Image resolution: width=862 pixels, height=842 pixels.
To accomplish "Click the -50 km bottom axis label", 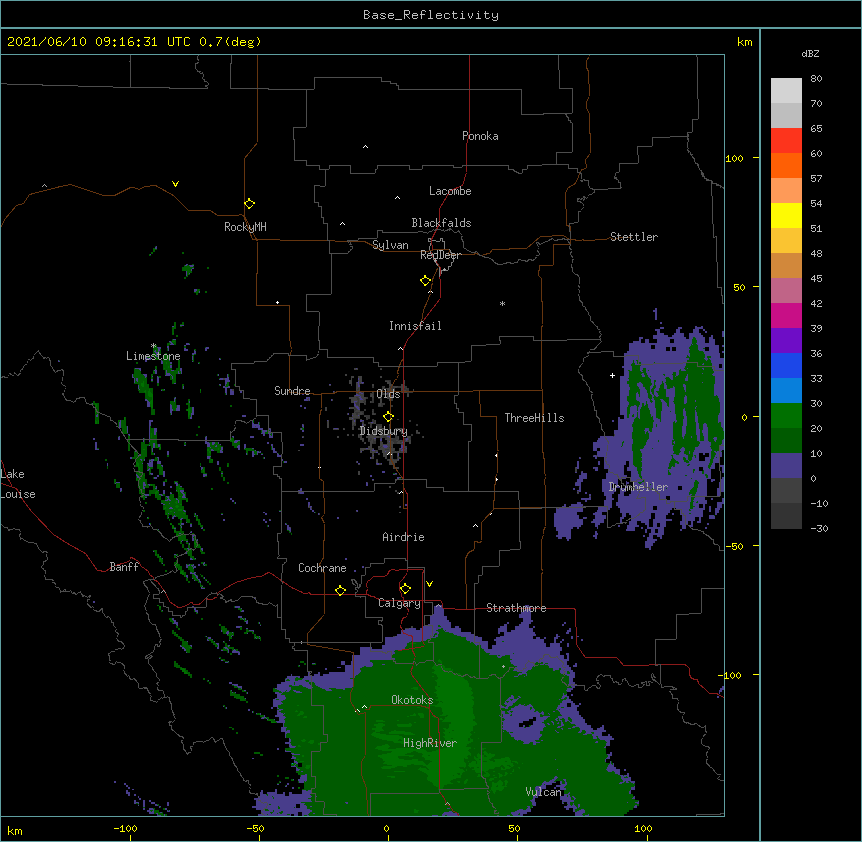I will coord(255,828).
